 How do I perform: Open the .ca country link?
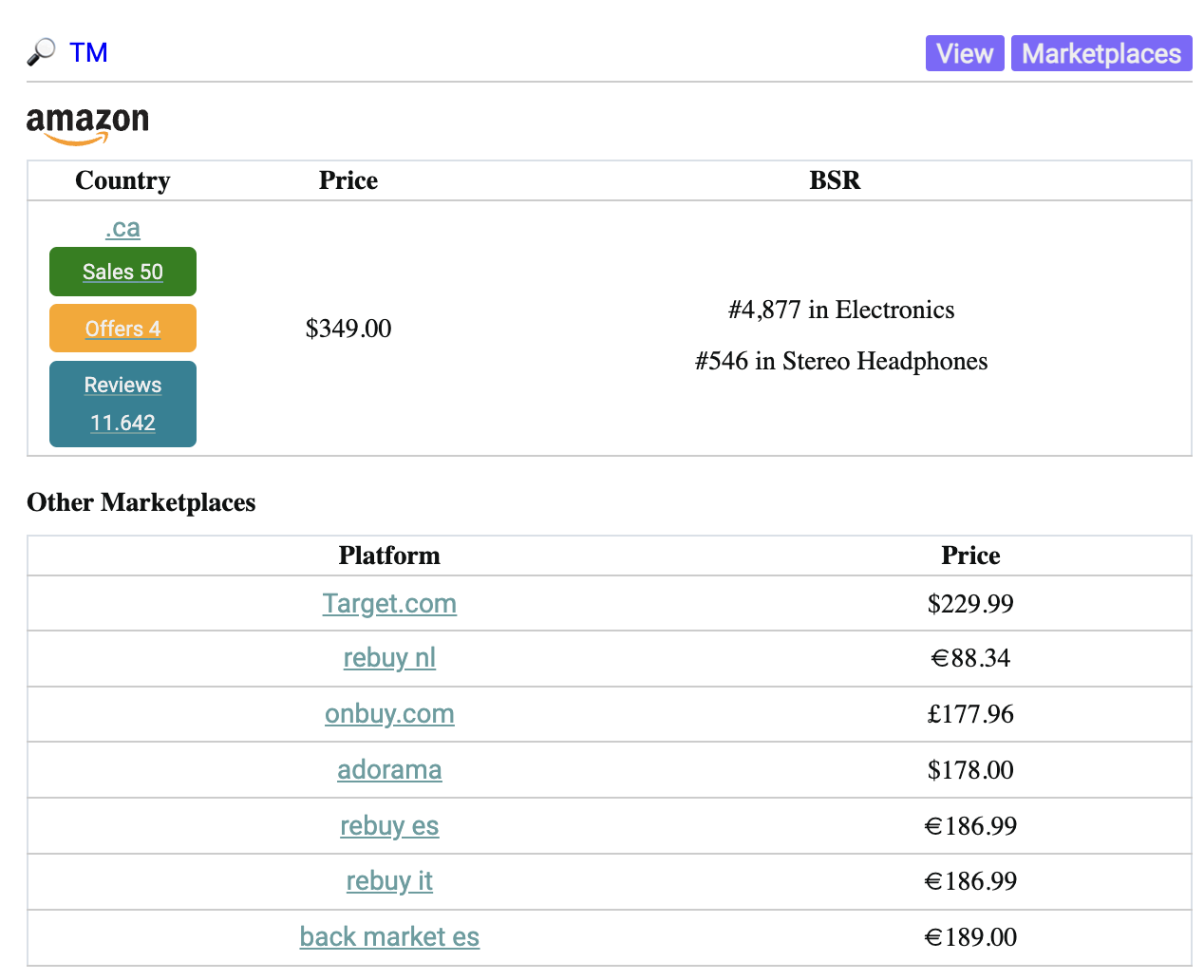click(122, 228)
